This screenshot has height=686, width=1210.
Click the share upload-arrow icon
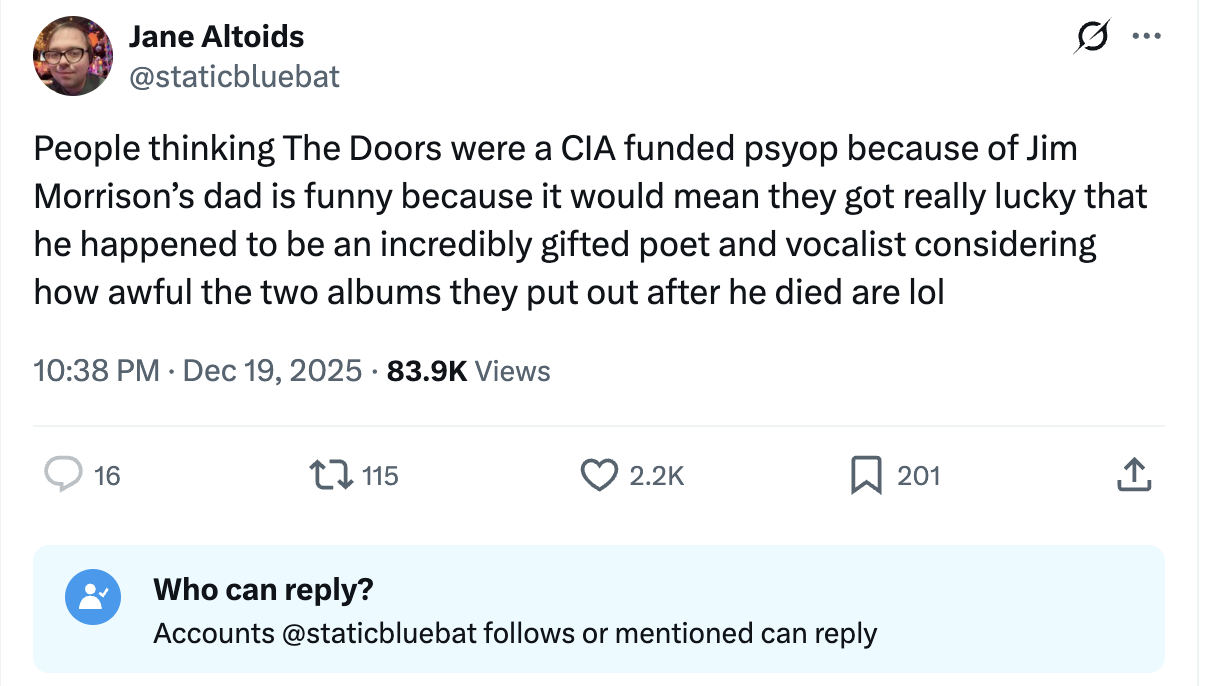(1133, 475)
